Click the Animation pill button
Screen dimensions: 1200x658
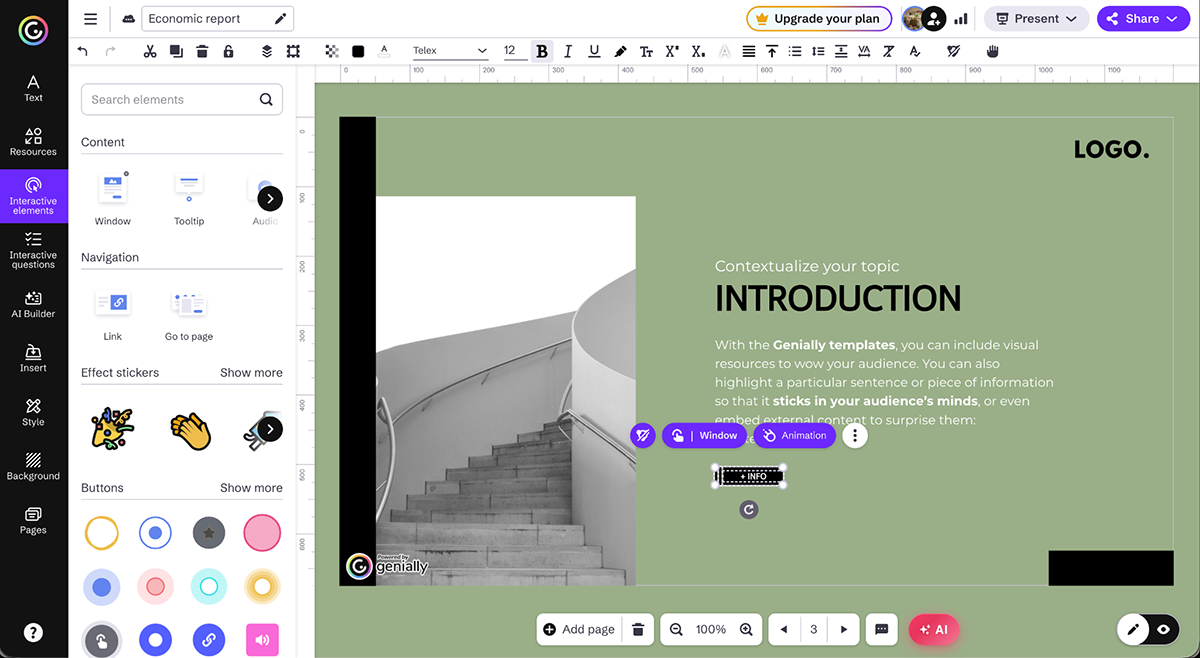point(794,435)
